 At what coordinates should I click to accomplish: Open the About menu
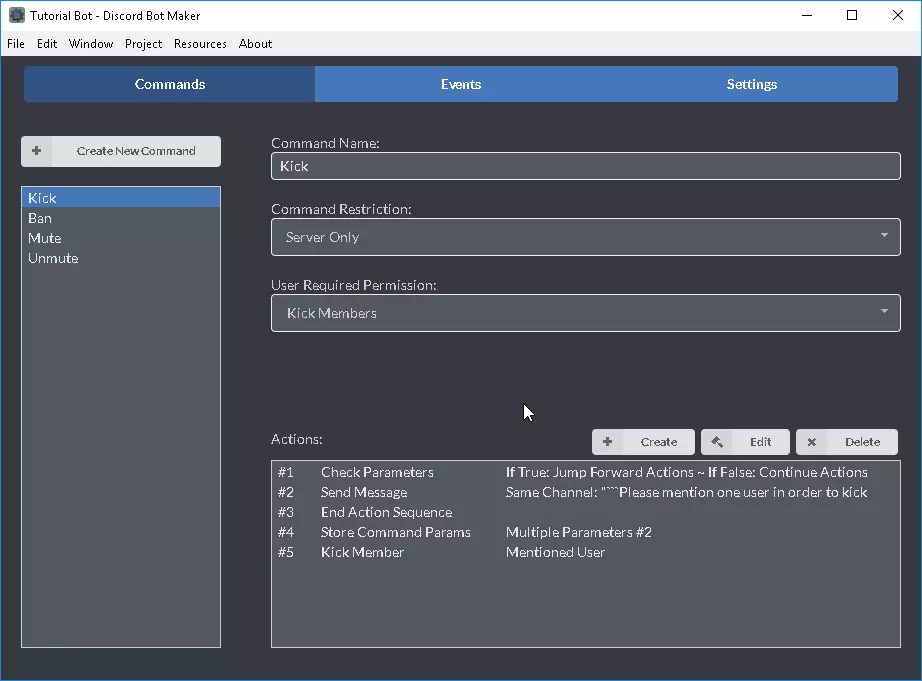255,44
